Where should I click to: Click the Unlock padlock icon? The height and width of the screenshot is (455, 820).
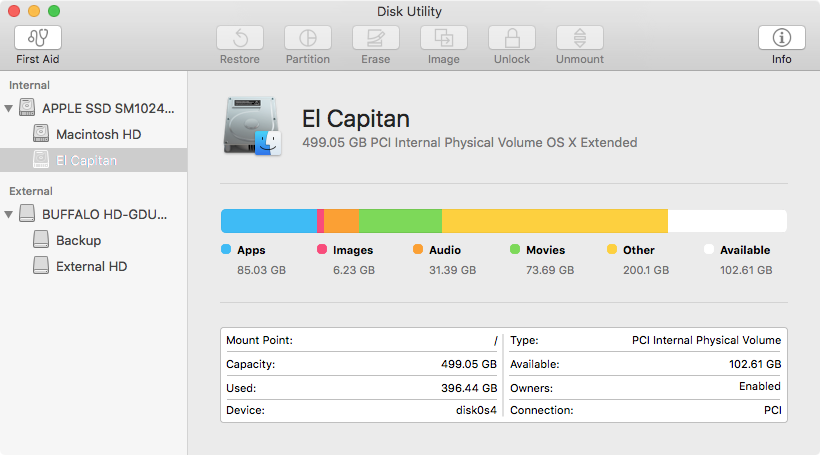coord(512,38)
